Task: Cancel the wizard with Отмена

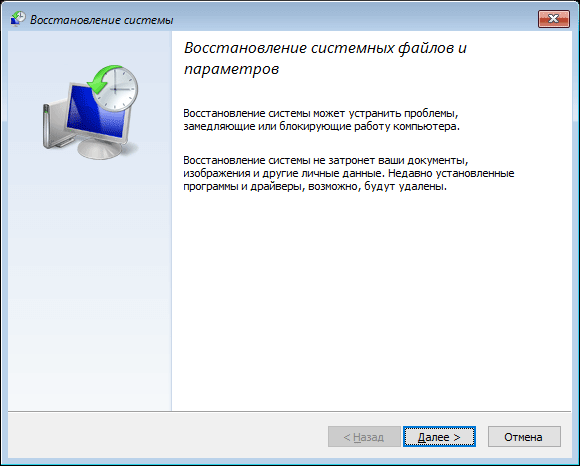Action: [x=524, y=437]
